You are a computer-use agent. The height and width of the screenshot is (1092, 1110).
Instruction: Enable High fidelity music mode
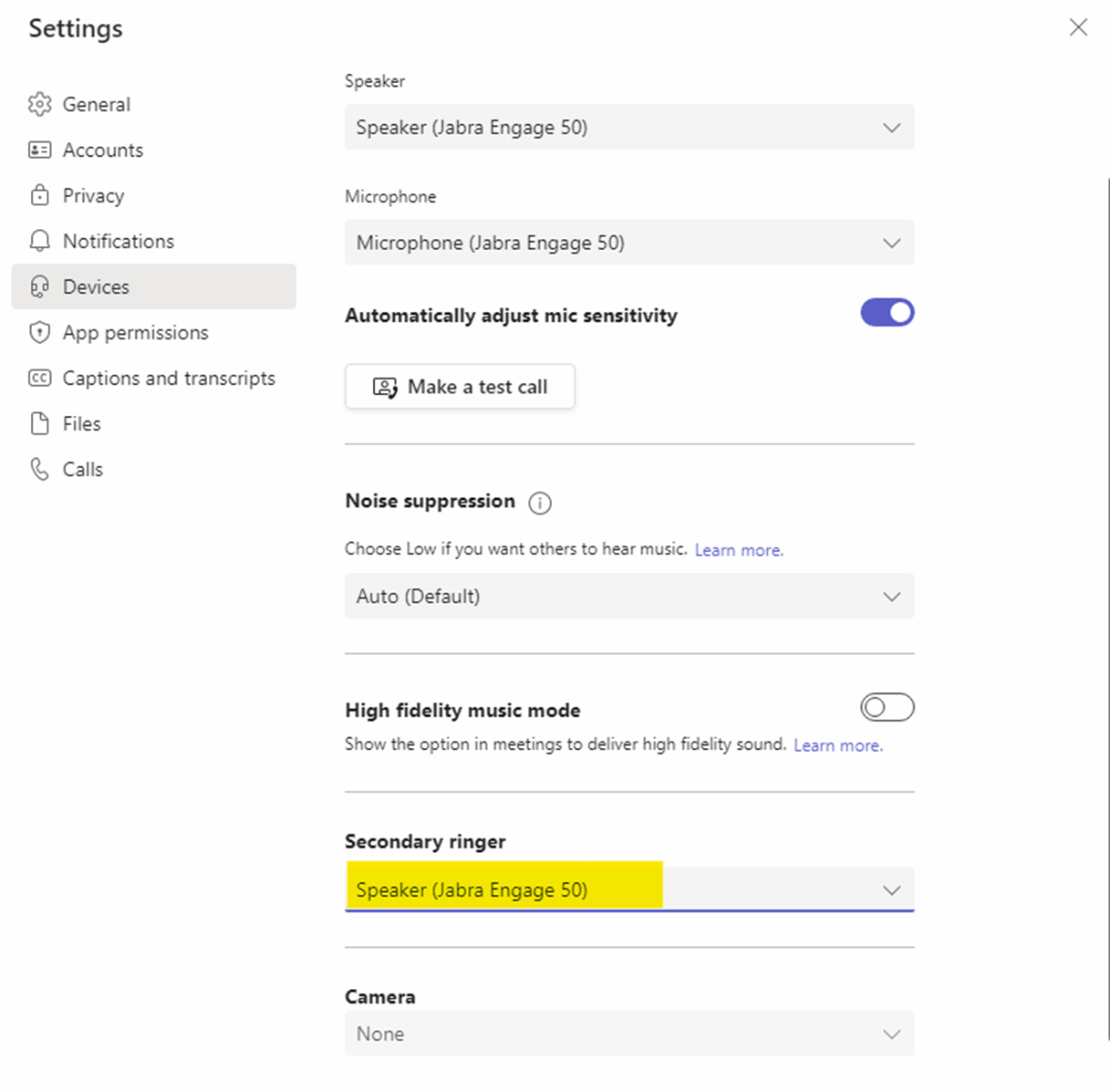tap(887, 707)
